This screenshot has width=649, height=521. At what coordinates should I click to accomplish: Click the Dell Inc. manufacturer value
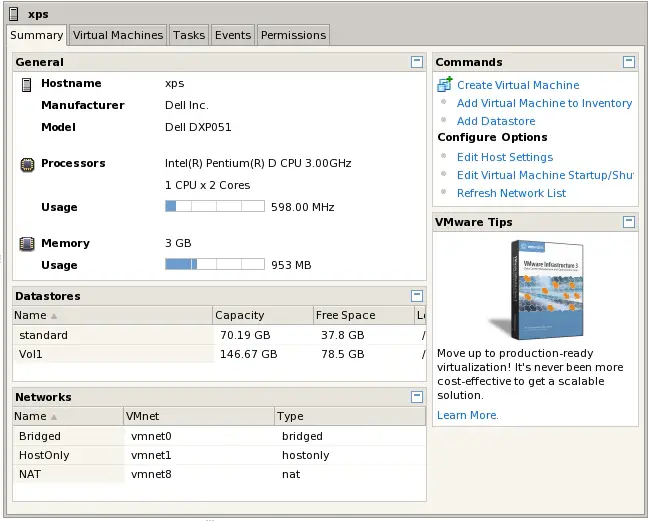pos(187,105)
